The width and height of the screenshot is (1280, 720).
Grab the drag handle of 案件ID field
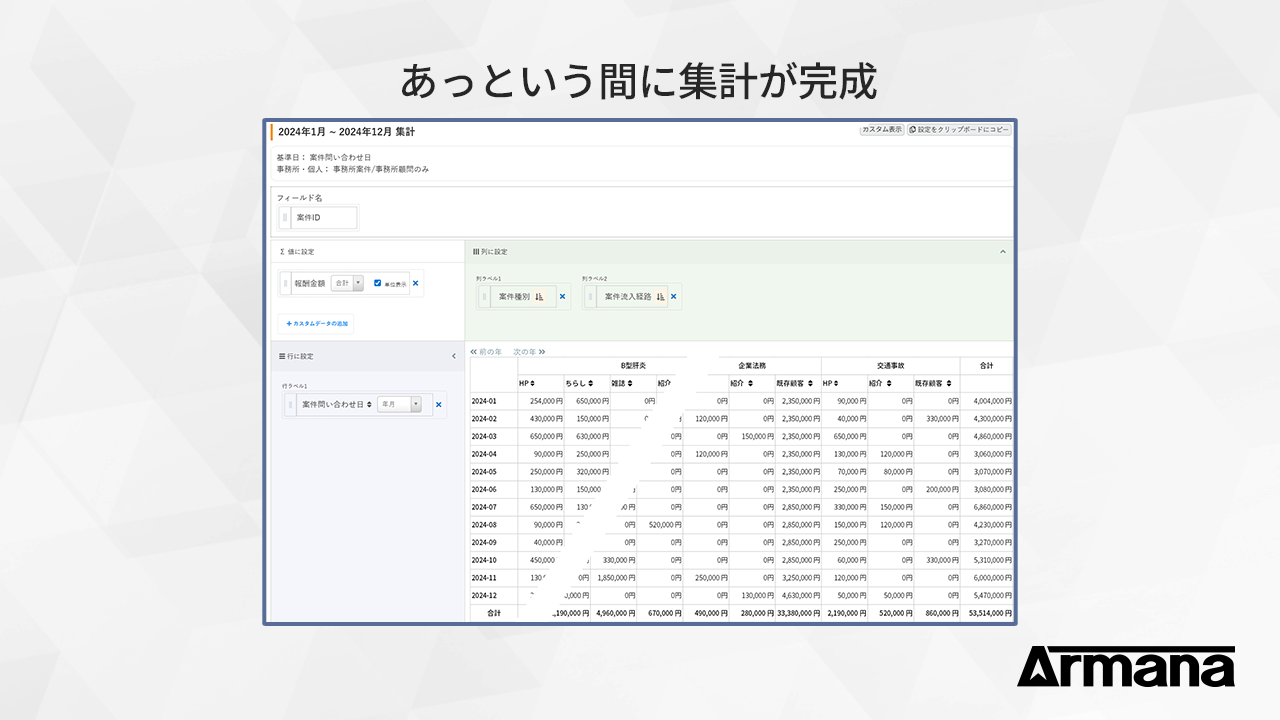pyautogui.click(x=285, y=217)
